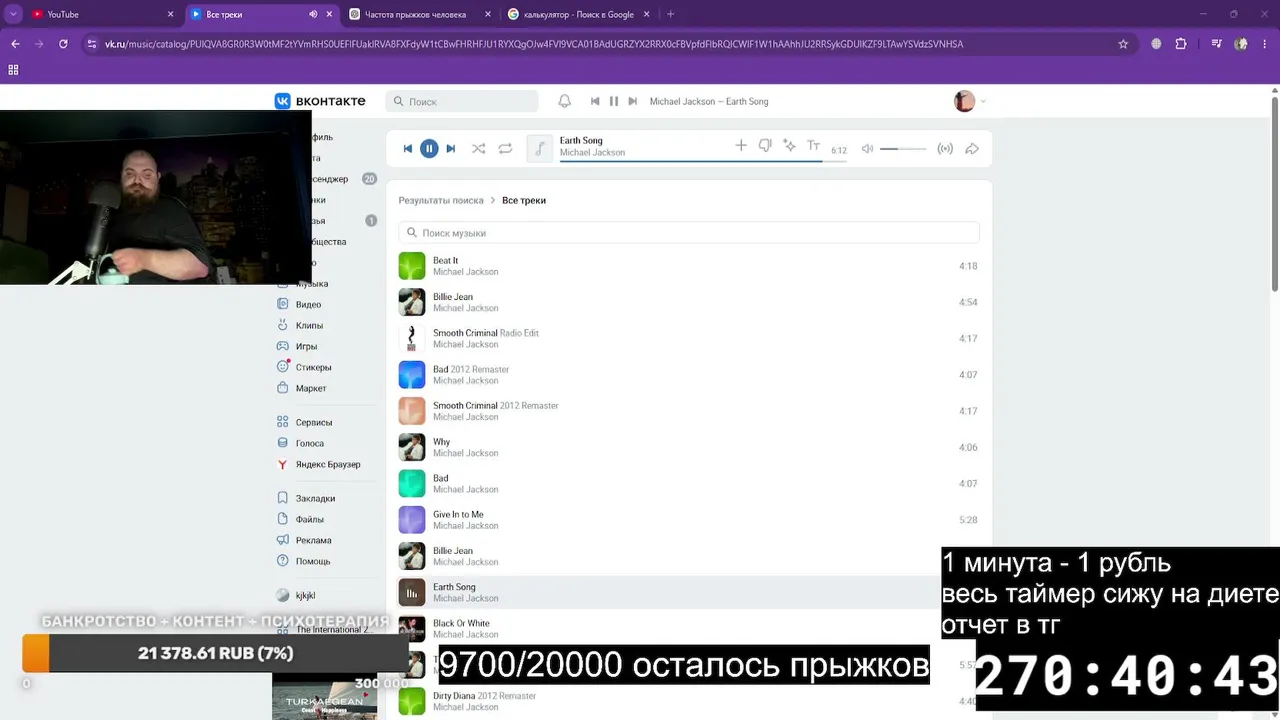Open the VKontakte logo home link
This screenshot has height=720, width=1280.
pos(320,101)
